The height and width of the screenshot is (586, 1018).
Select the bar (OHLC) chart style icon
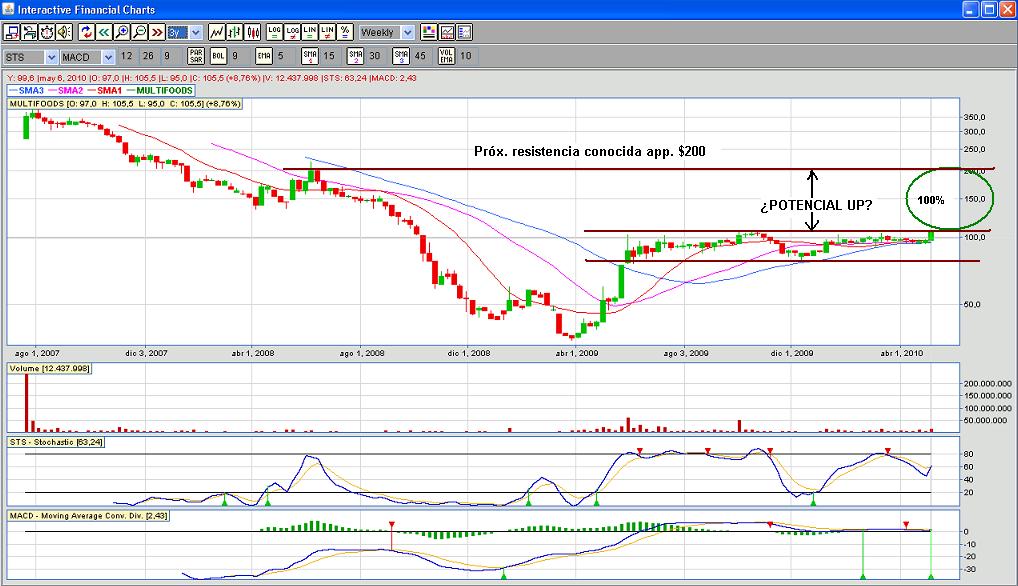235,33
